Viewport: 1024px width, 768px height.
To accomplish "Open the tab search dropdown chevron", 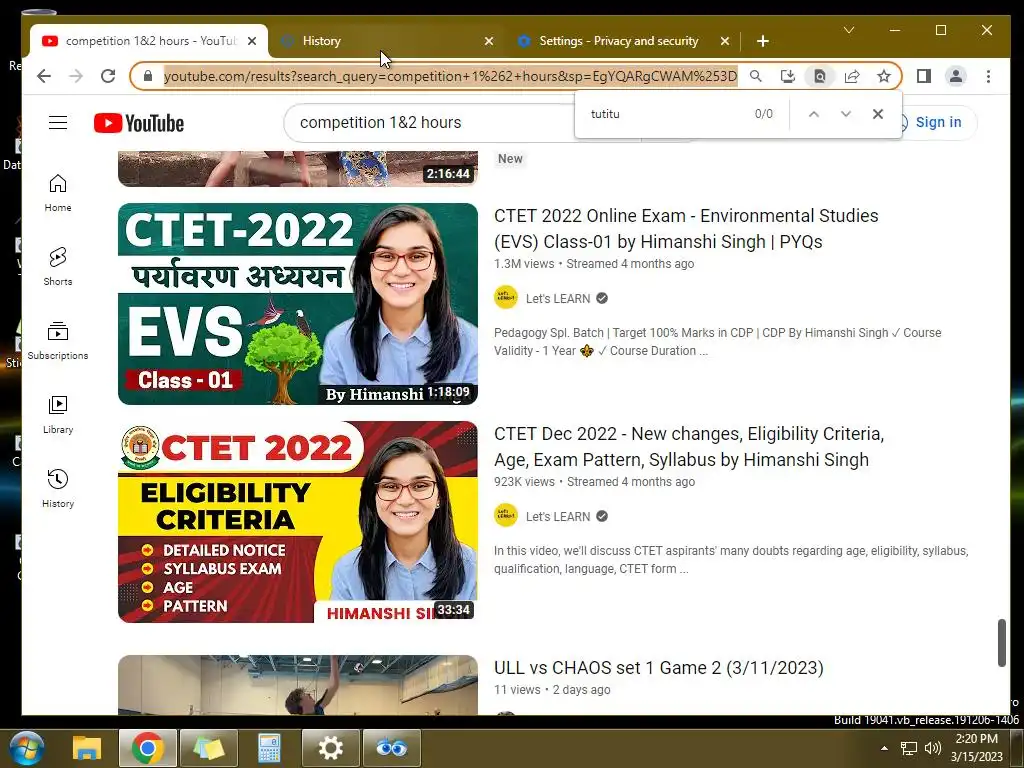I will (x=849, y=30).
